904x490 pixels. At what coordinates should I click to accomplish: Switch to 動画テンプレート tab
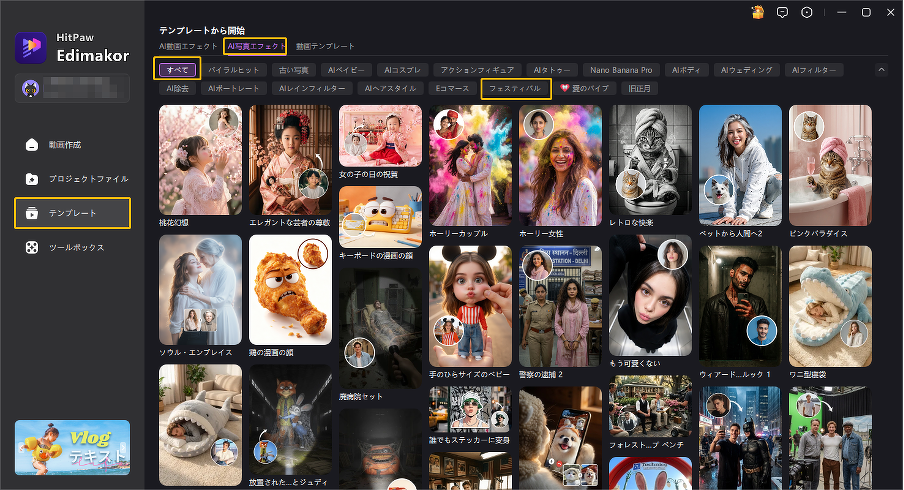(325, 46)
